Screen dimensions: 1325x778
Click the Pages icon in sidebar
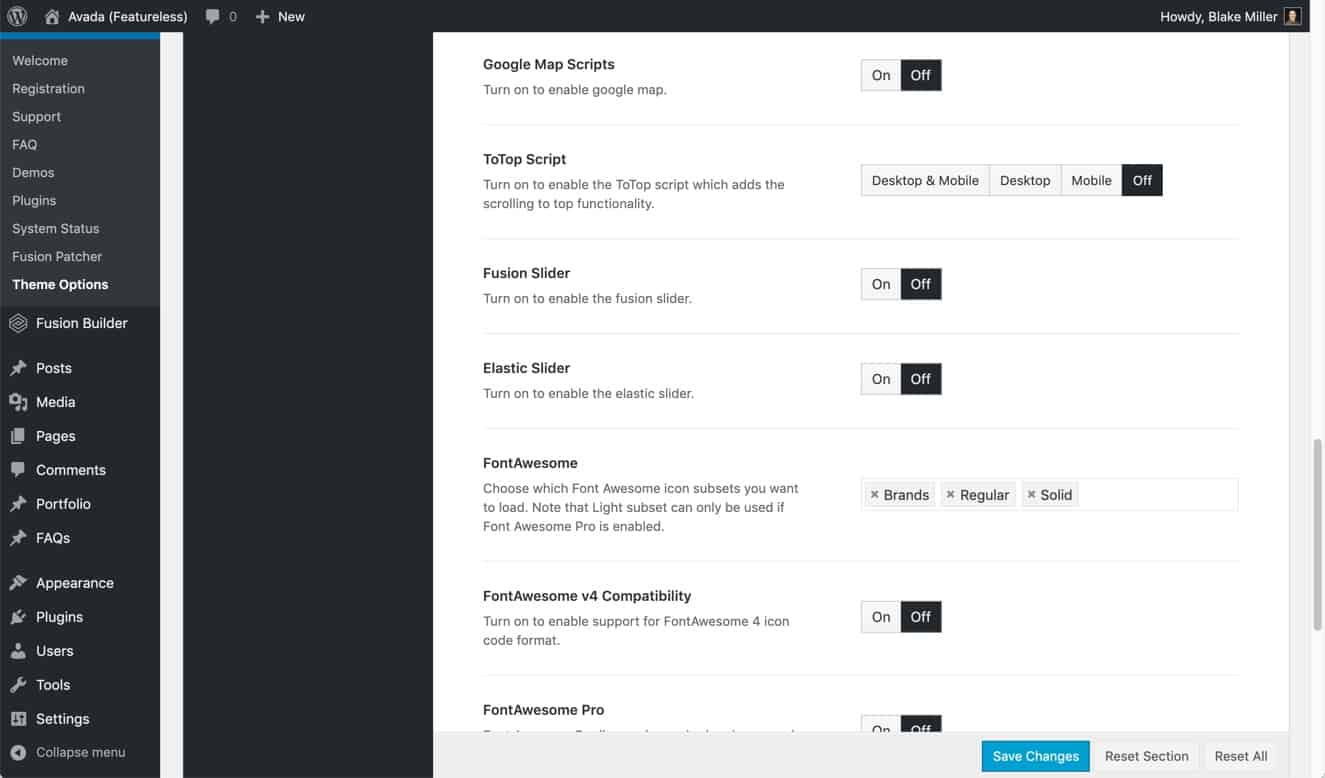click(18, 436)
